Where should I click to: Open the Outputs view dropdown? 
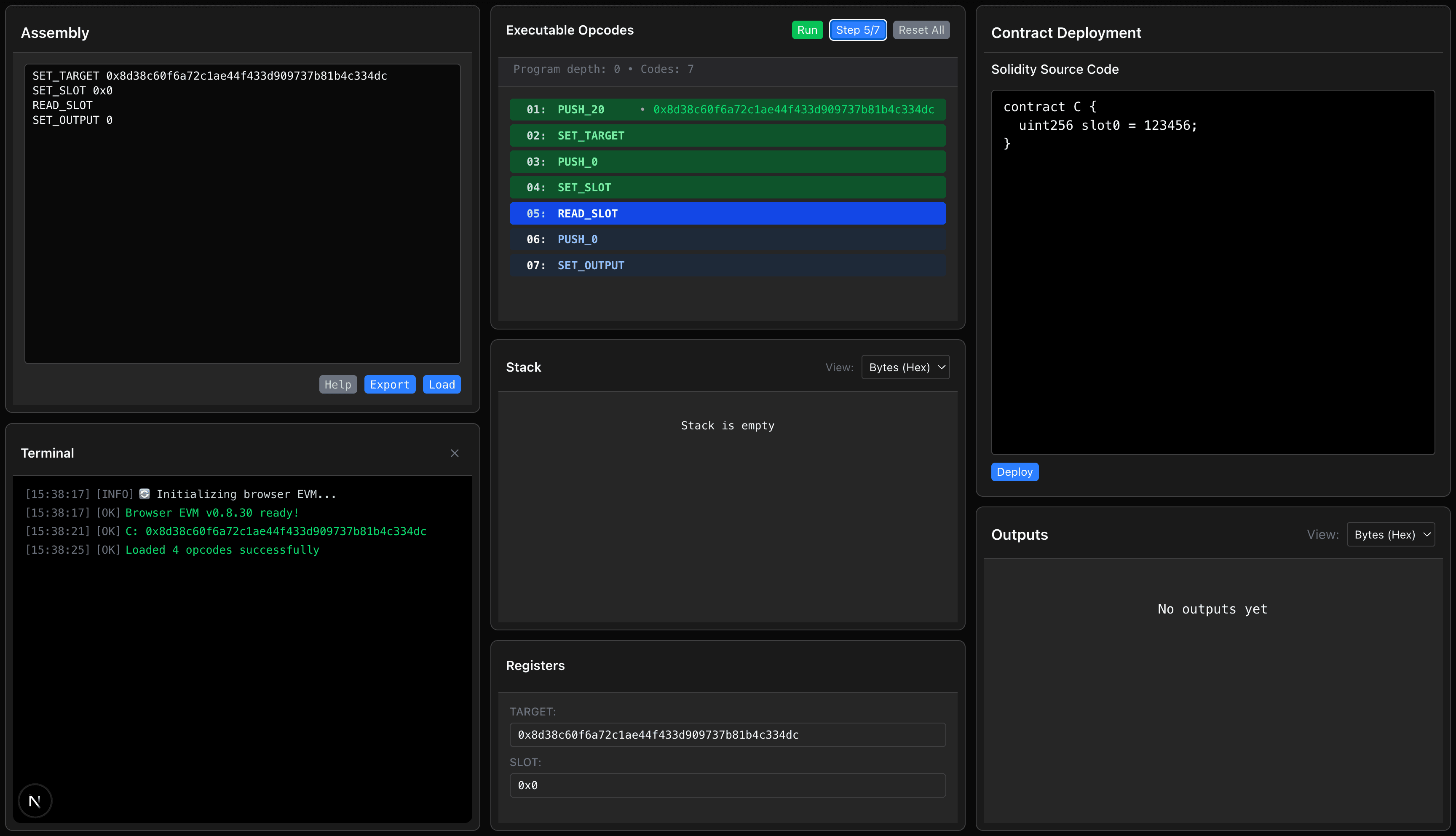pyautogui.click(x=1390, y=535)
